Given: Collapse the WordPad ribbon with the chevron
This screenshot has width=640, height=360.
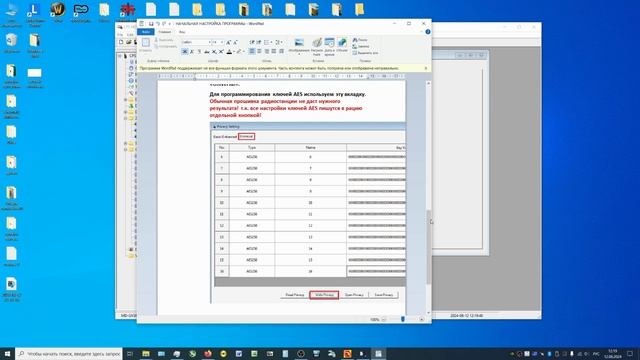Looking at the screenshot, I should click(x=422, y=32).
